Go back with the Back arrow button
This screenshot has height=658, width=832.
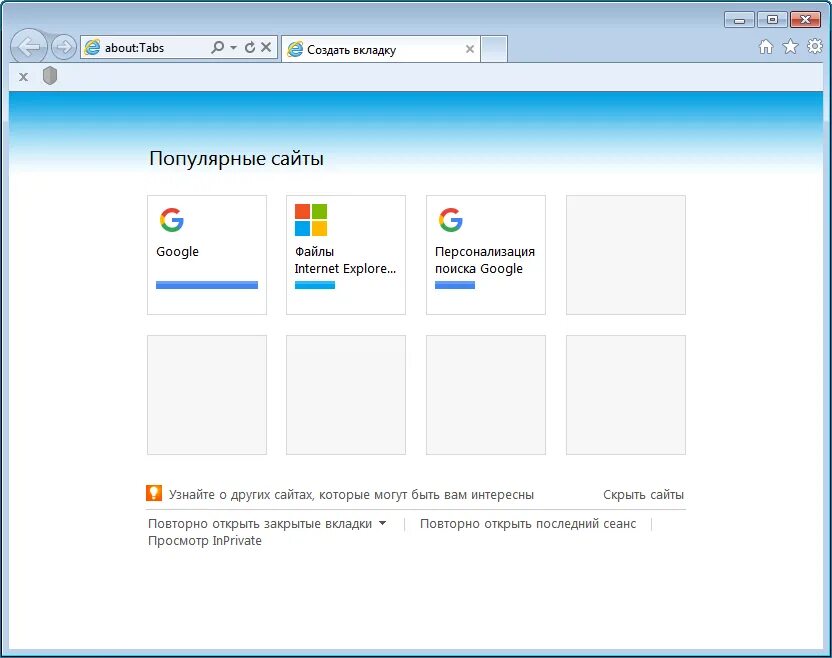[x=29, y=47]
